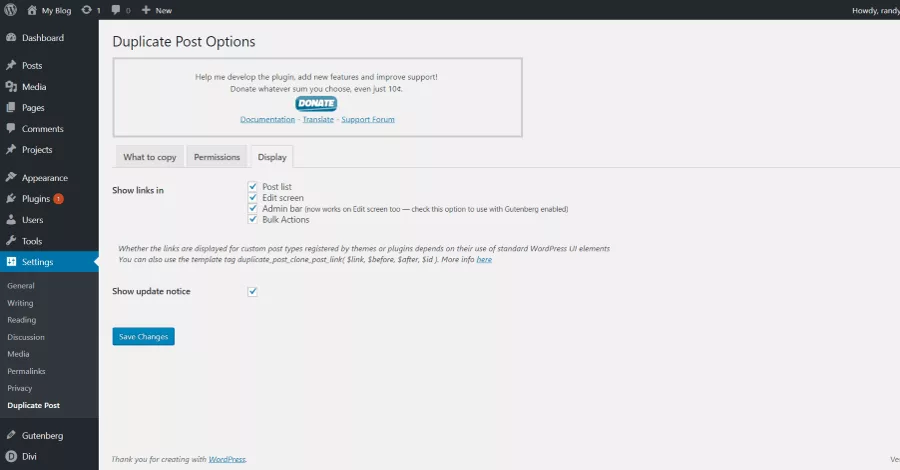The image size is (900, 470).
Task: Open Discussion settings submenu
Action: (x=26, y=337)
